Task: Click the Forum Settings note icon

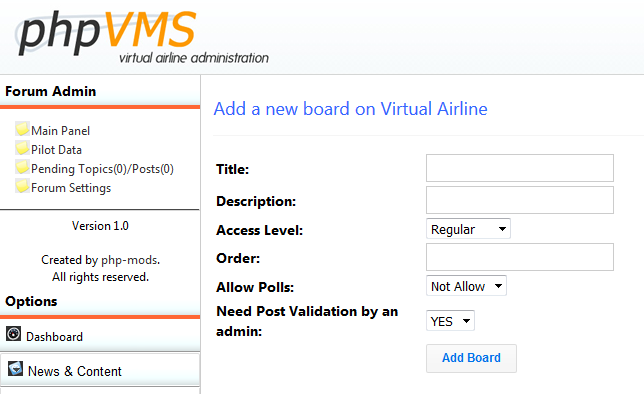Action: (x=22, y=186)
